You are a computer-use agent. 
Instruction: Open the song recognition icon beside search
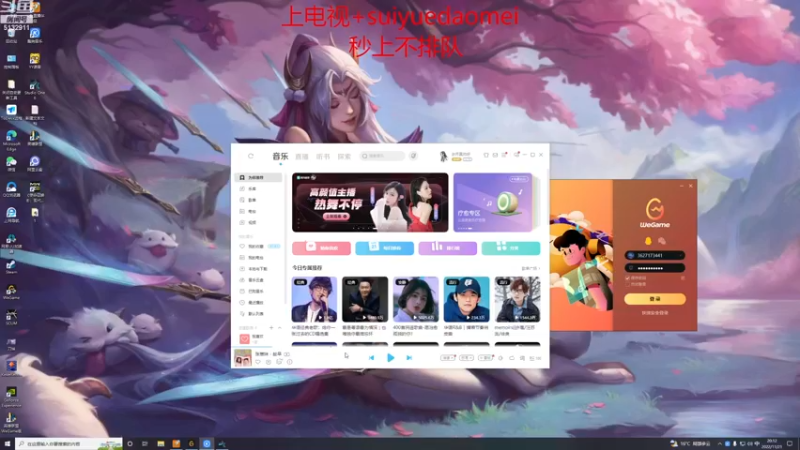coord(413,156)
